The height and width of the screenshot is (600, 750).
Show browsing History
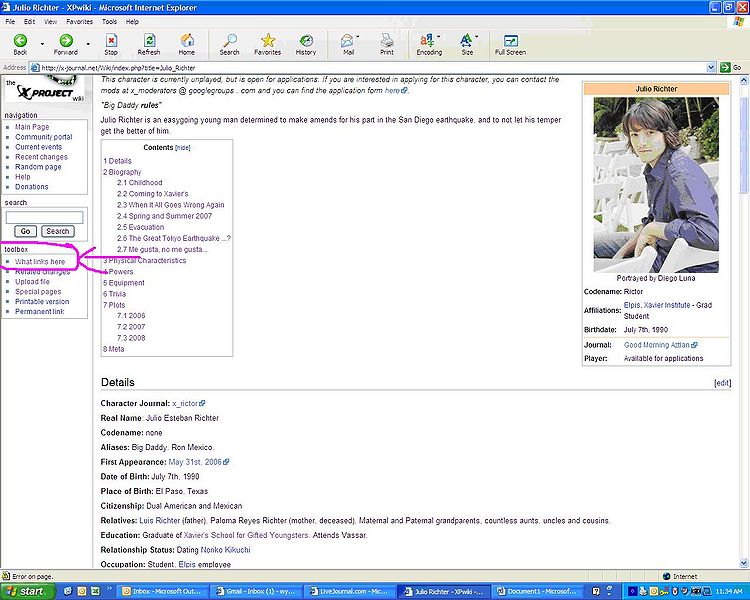pos(306,44)
